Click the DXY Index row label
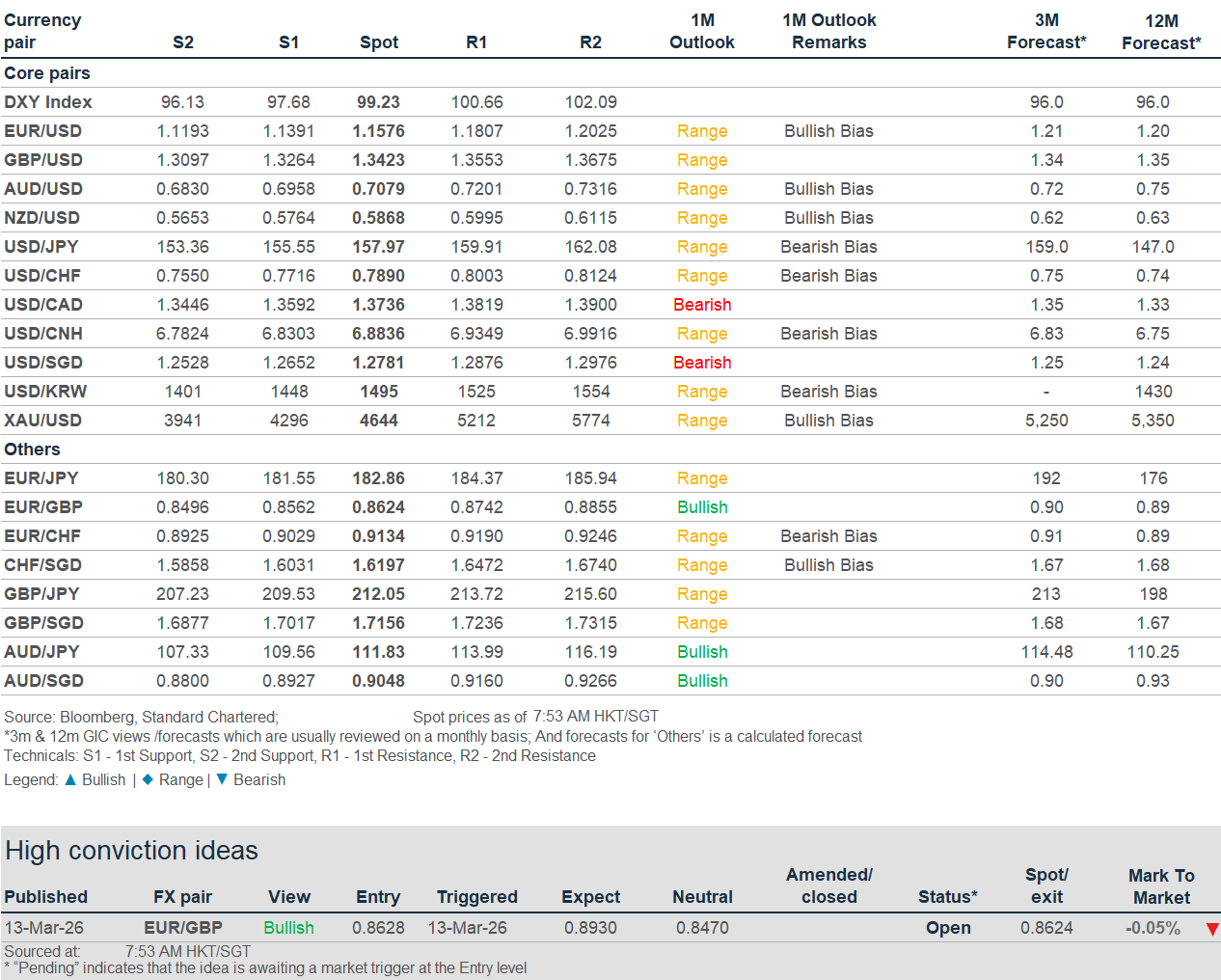 click(48, 102)
